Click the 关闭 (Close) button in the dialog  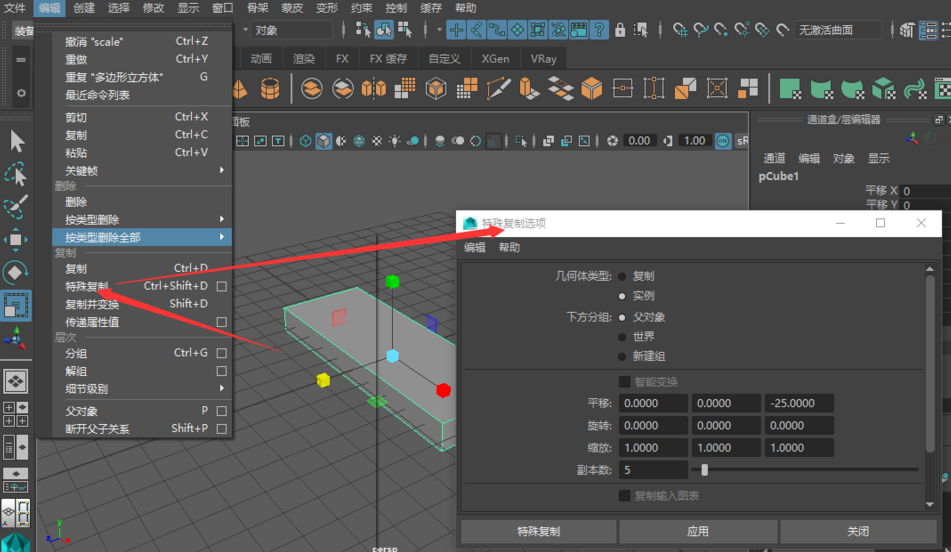pyautogui.click(x=857, y=531)
